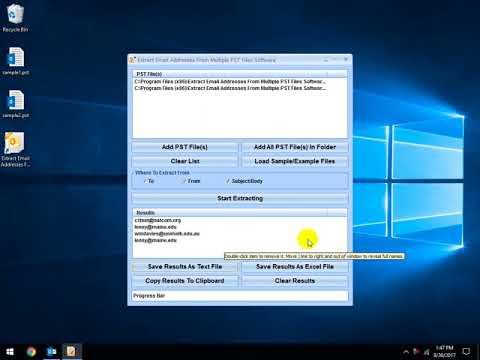Viewport: 480px width, 360px height.
Task: Open the Action Center notifications icon
Action: pyautogui.click(x=466, y=351)
